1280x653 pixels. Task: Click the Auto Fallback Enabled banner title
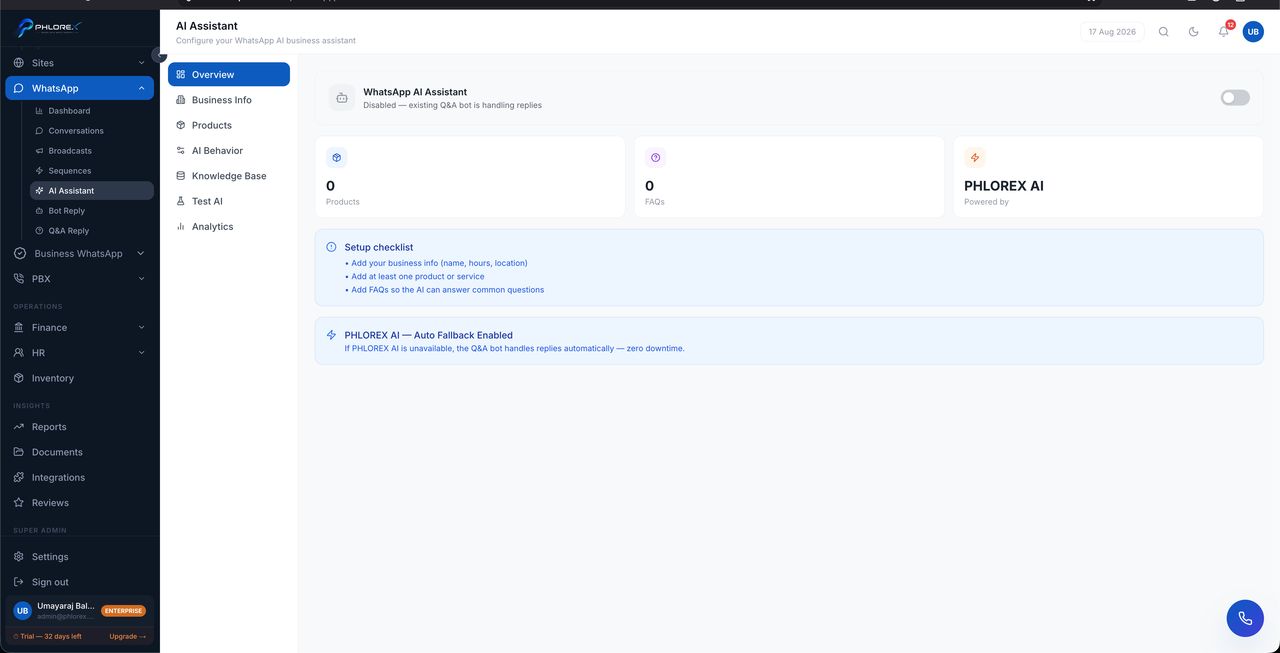coord(429,336)
